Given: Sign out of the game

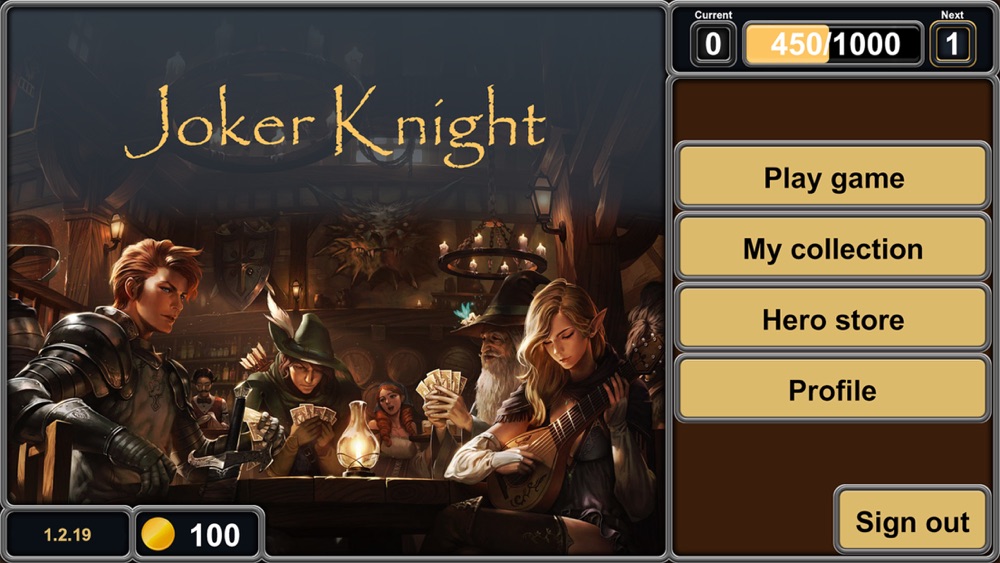Looking at the screenshot, I should point(912,522).
